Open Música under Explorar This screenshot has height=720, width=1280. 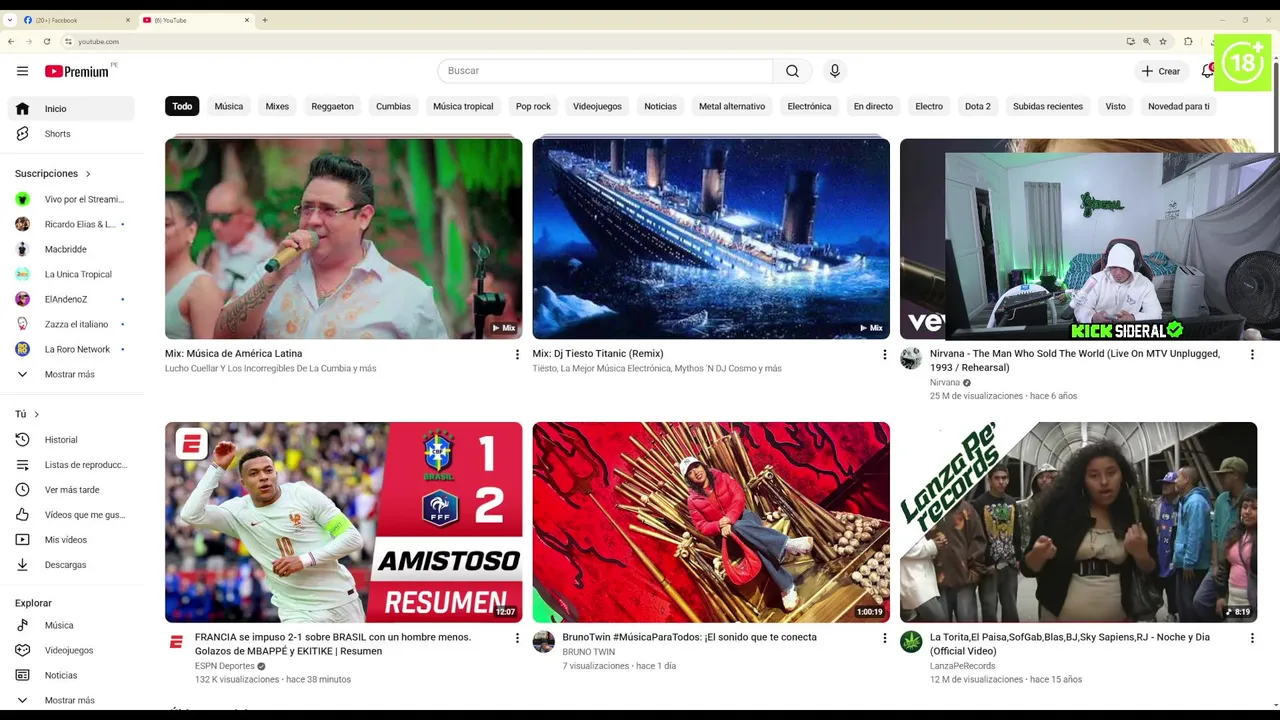[70, 625]
